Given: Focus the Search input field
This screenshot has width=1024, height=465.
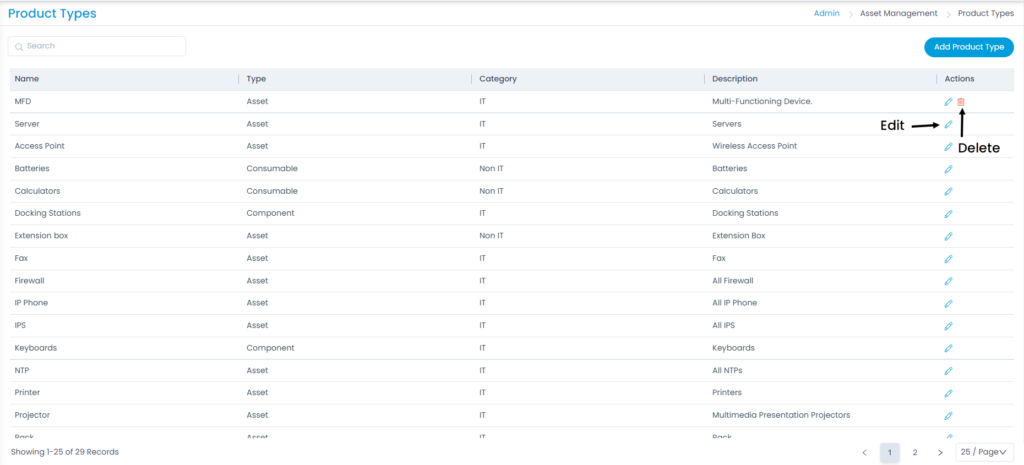Looking at the screenshot, I should tap(97, 46).
